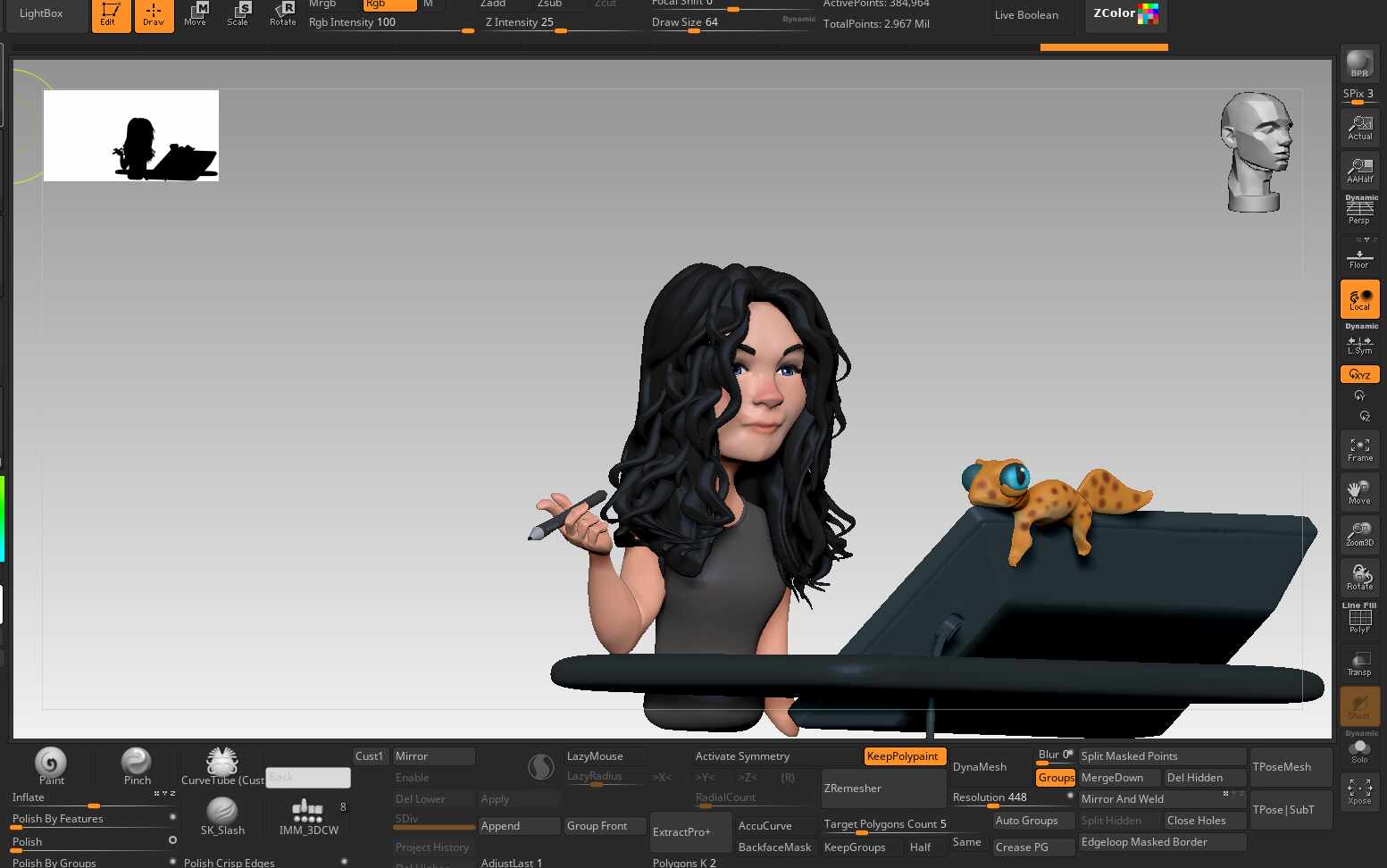
Task: Toggle the Floor grid
Action: point(1359,257)
